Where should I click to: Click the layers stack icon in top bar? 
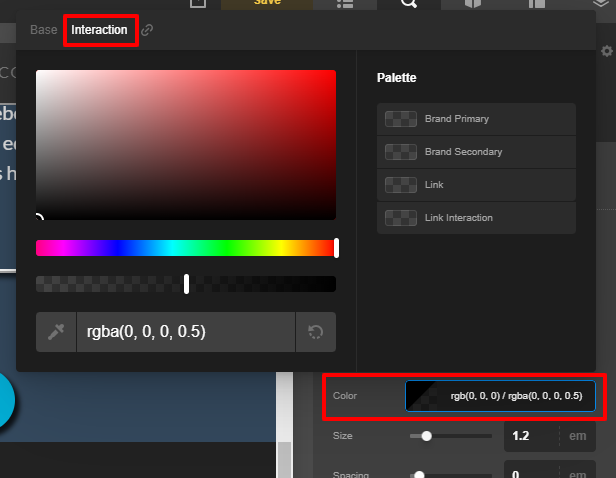pyautogui.click(x=599, y=4)
